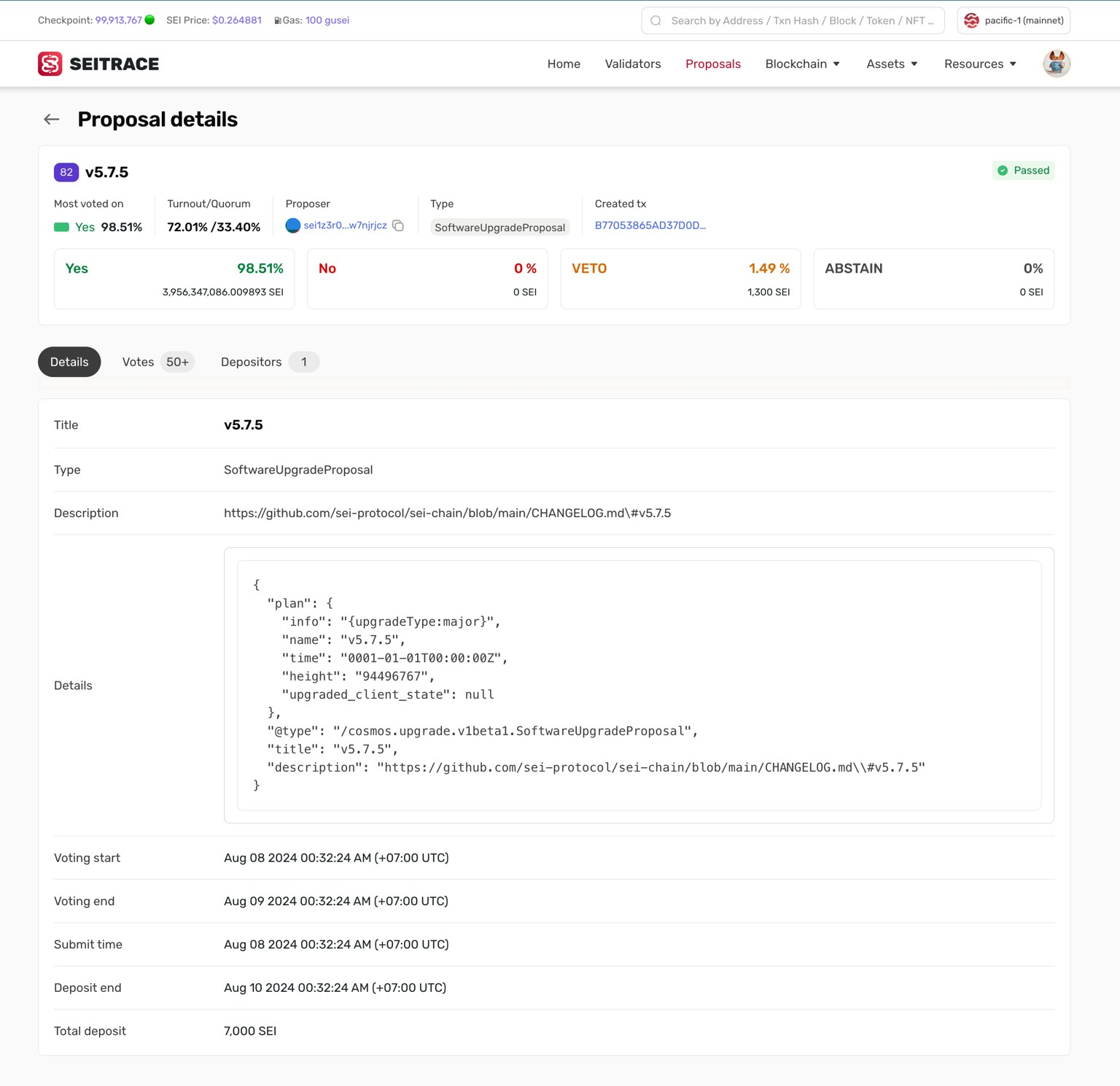Click the green Passed checkmark icon
Image resolution: width=1120 pixels, height=1086 pixels.
pyautogui.click(x=1003, y=171)
